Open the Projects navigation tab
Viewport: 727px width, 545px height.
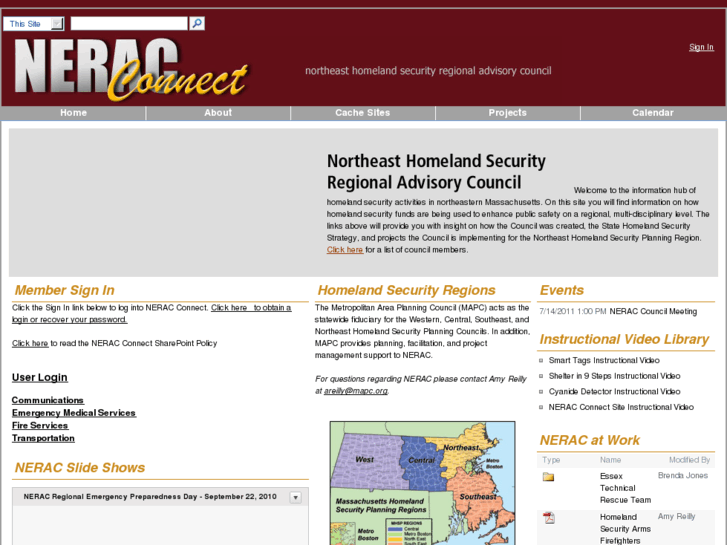click(508, 113)
